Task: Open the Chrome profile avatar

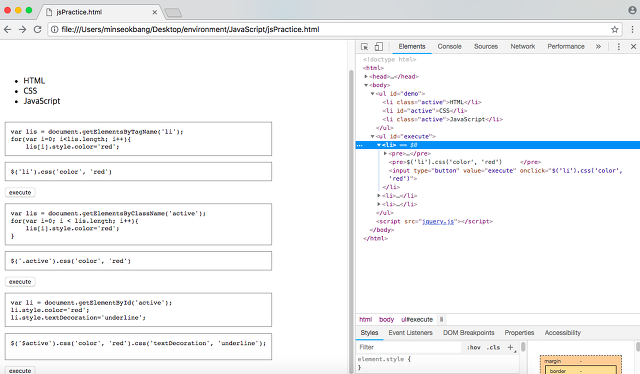Action: click(x=632, y=11)
